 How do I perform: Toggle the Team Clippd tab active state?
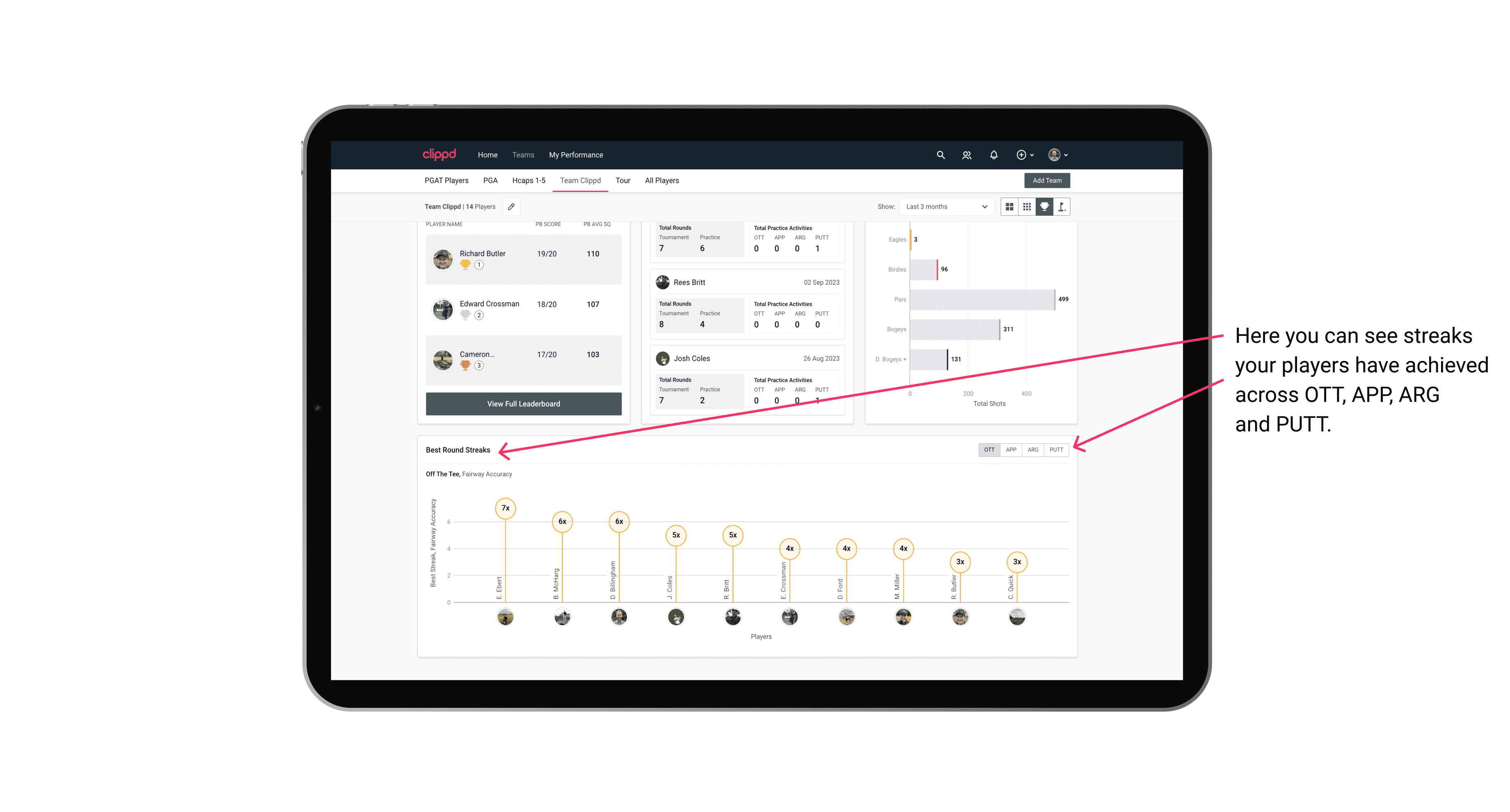580,181
